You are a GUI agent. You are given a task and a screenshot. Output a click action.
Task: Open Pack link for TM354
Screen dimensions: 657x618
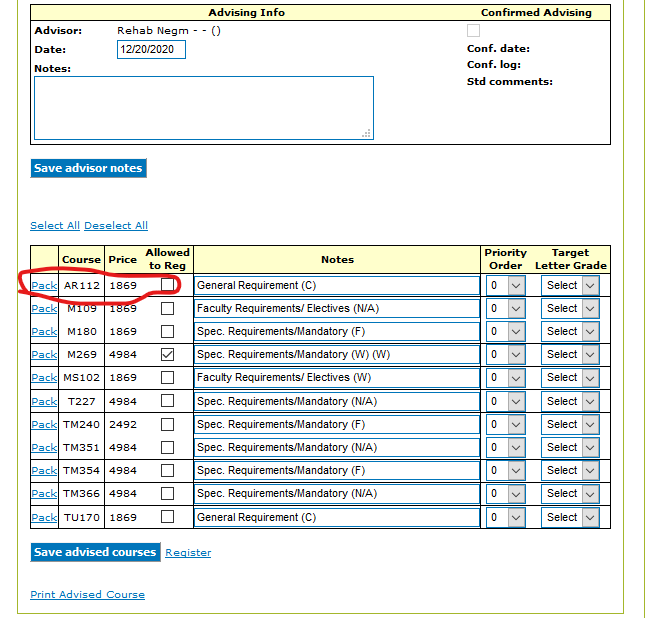44,471
